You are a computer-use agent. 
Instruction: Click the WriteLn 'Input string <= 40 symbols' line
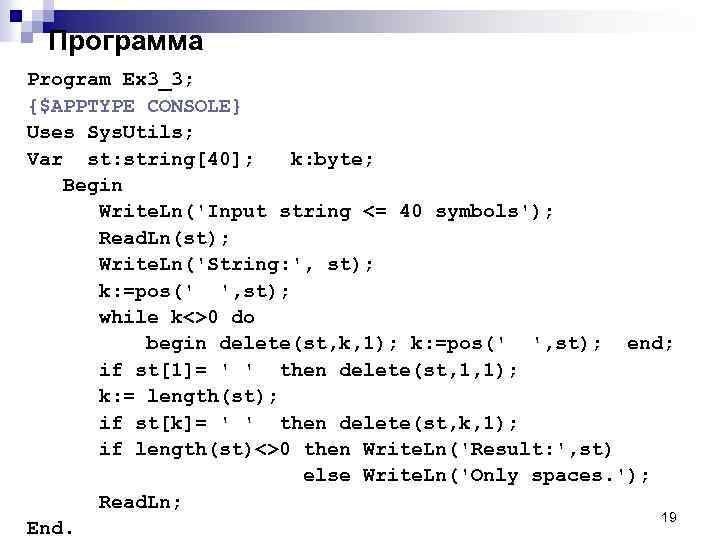click(x=325, y=211)
